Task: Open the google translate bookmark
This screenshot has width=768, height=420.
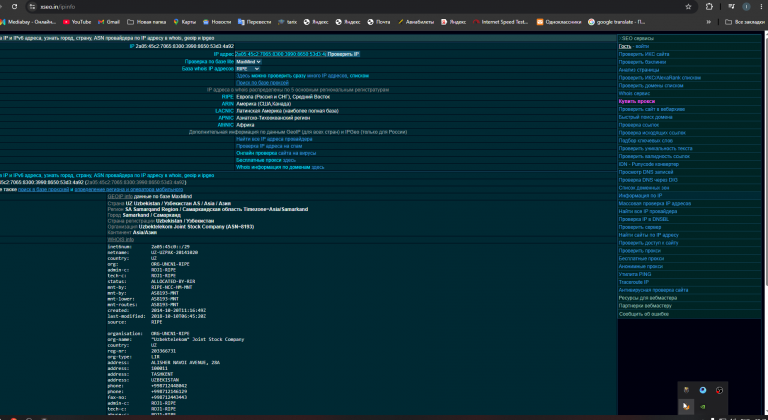Action: (x=617, y=22)
